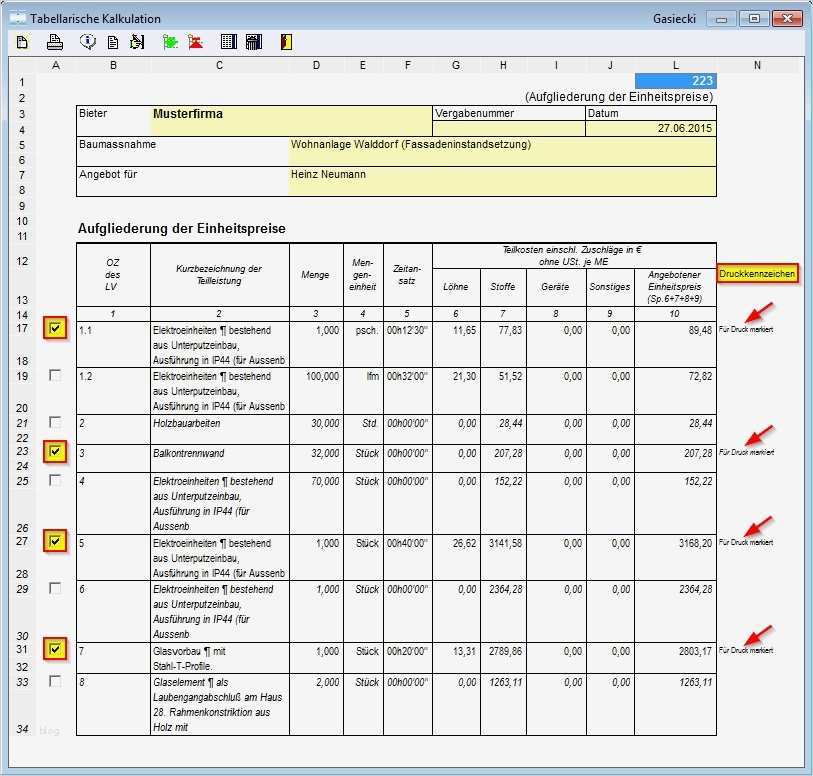This screenshot has width=813, height=776.
Task: Click the Musterfirma bidder field
Action: pyautogui.click(x=291, y=121)
